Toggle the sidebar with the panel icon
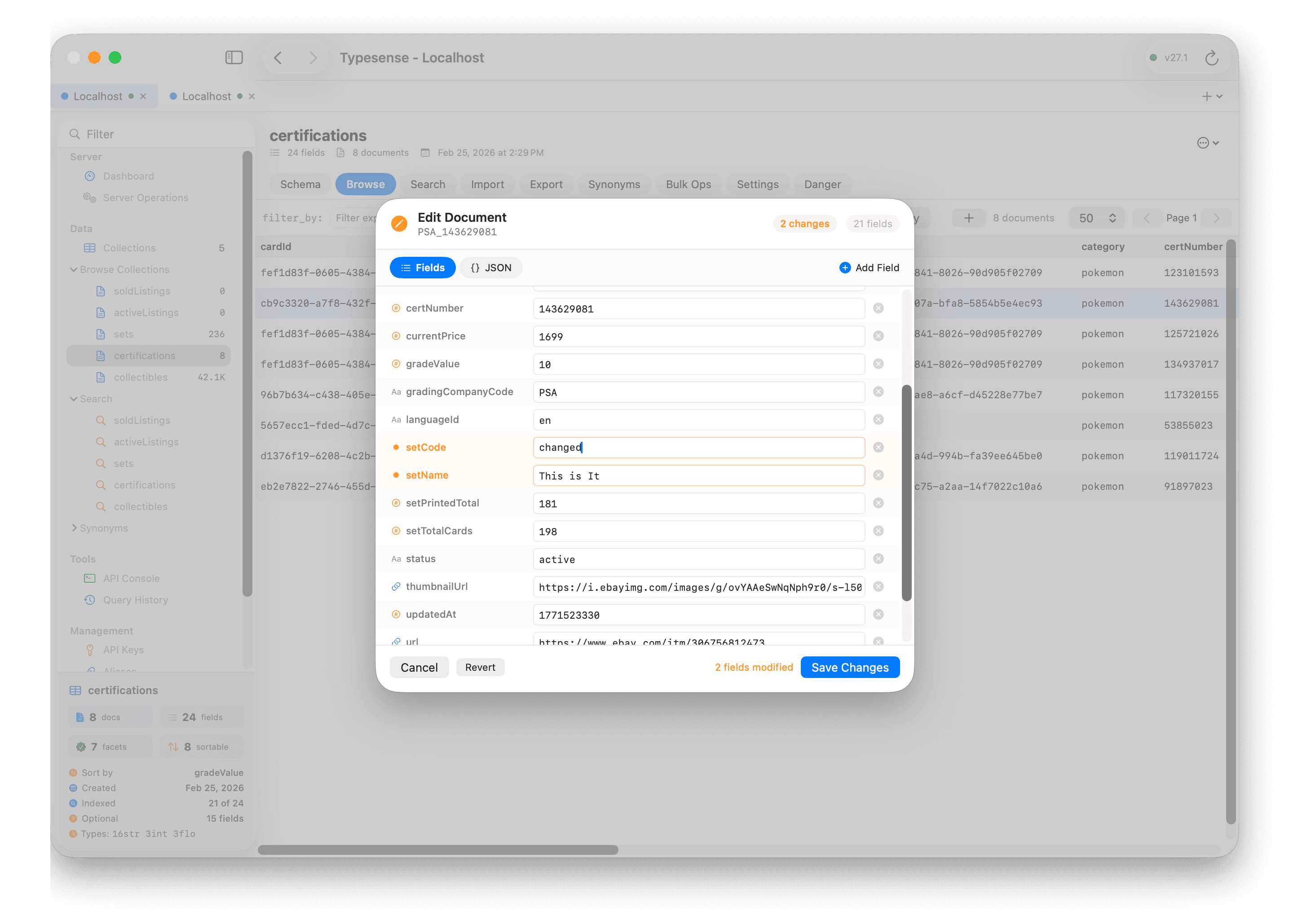 coord(234,57)
